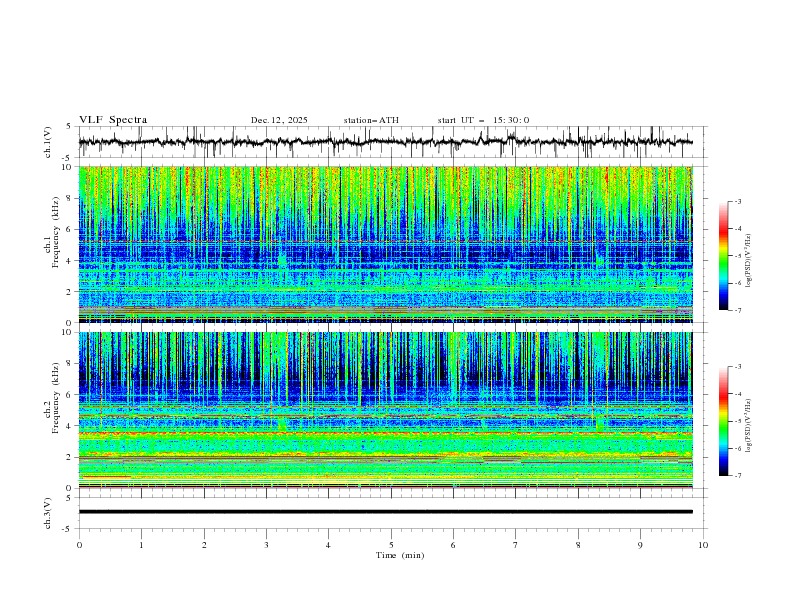Click the ch.2 spectrogram panel

pyautogui.click(x=385, y=410)
